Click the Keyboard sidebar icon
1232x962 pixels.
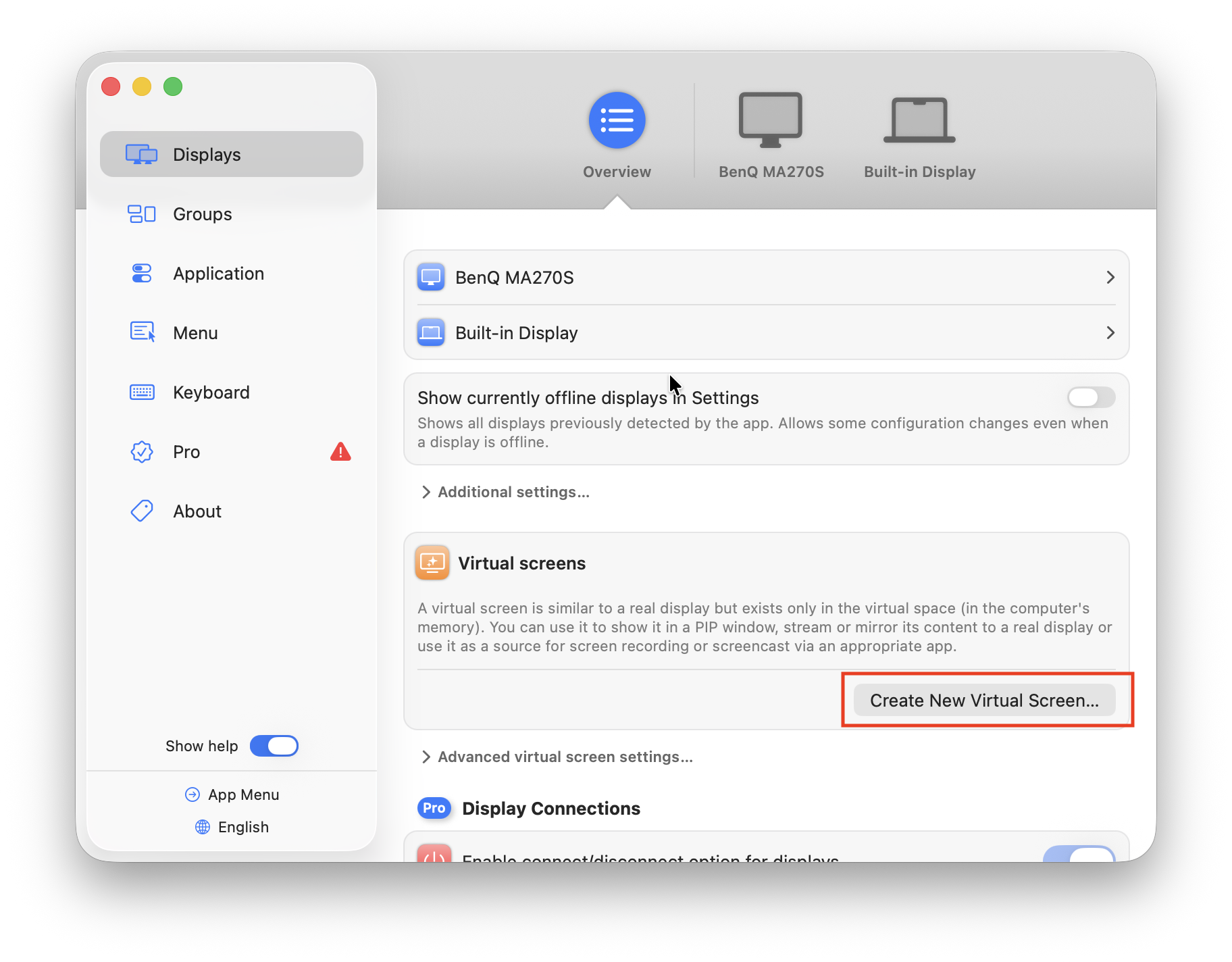[142, 392]
